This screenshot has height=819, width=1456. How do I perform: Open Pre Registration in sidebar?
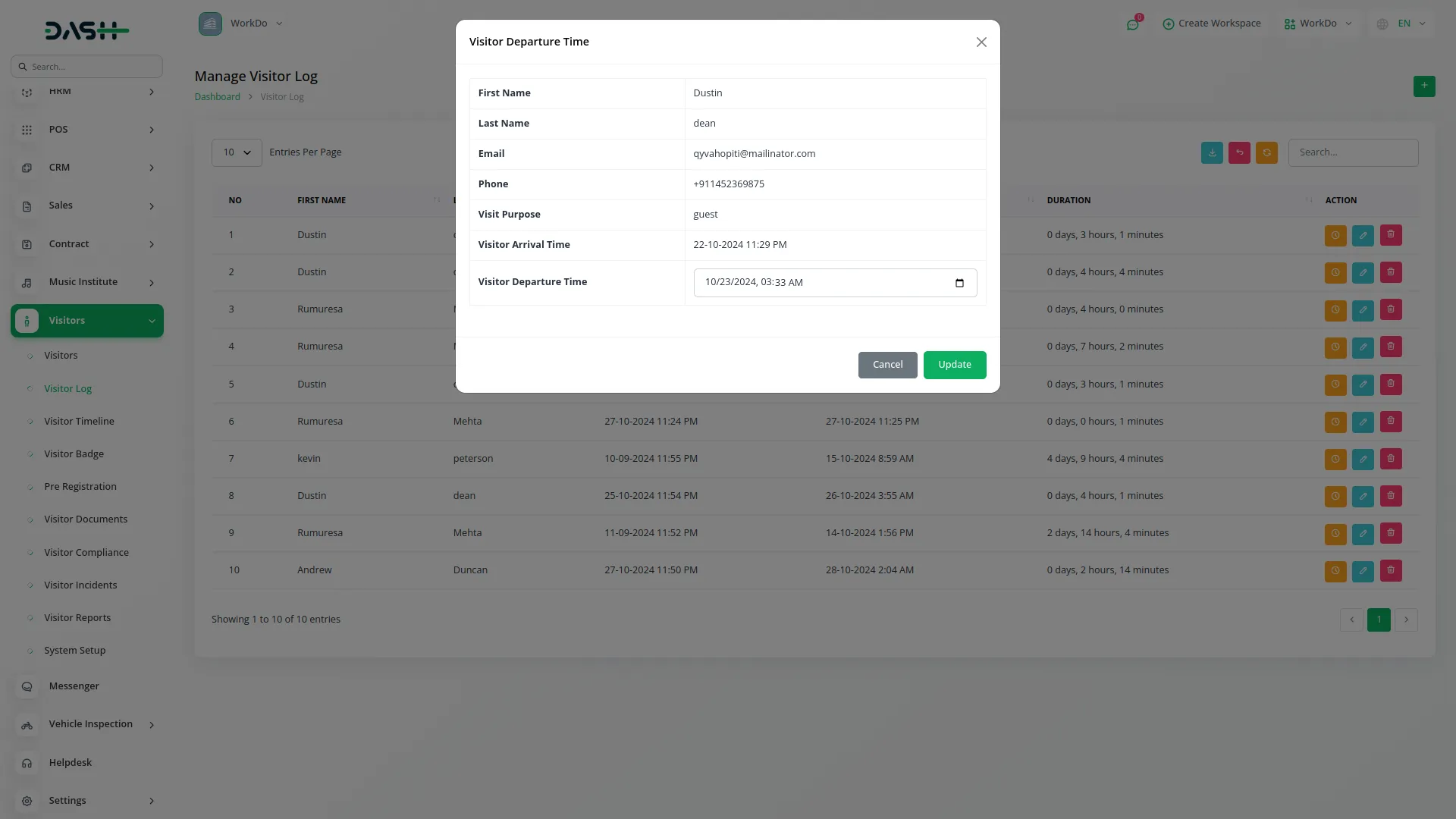pyautogui.click(x=80, y=487)
